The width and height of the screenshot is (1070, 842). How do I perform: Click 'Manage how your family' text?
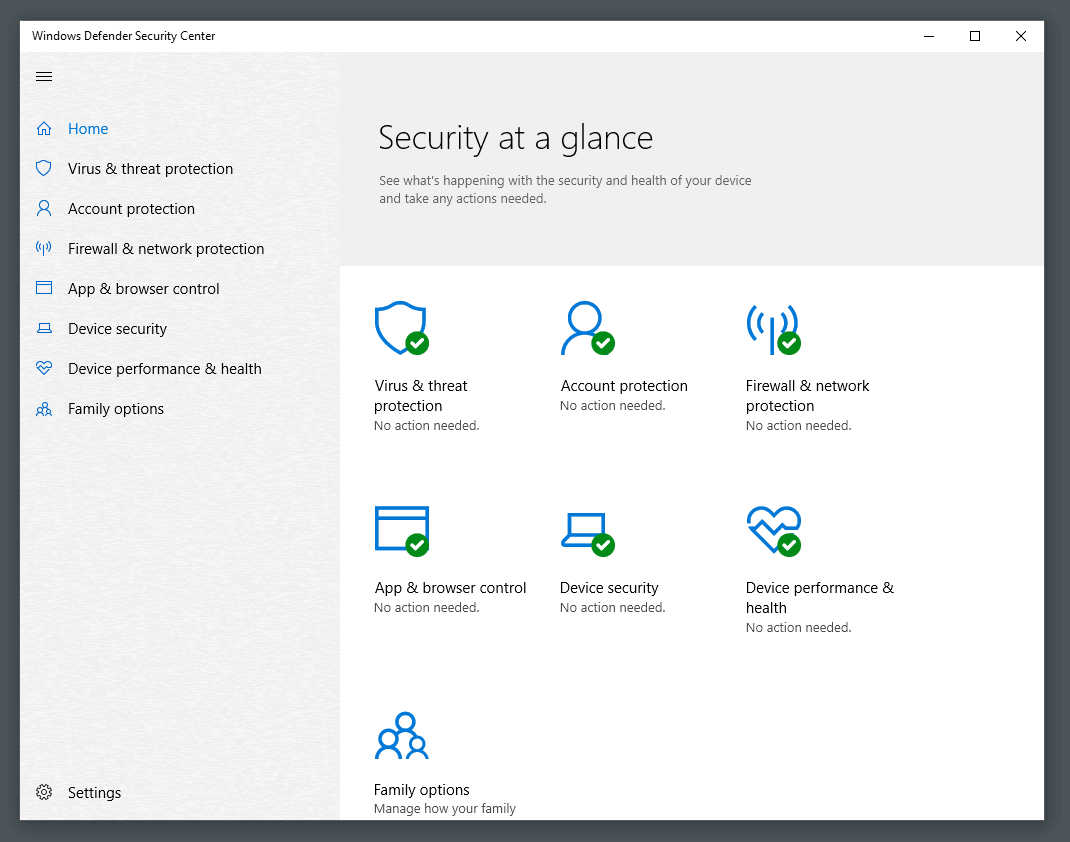(x=445, y=809)
